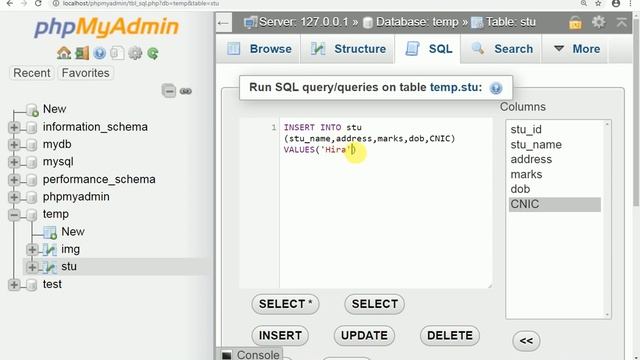Click the Database temp breadcrumb link
Screen dimensions: 640x360
coord(417,22)
